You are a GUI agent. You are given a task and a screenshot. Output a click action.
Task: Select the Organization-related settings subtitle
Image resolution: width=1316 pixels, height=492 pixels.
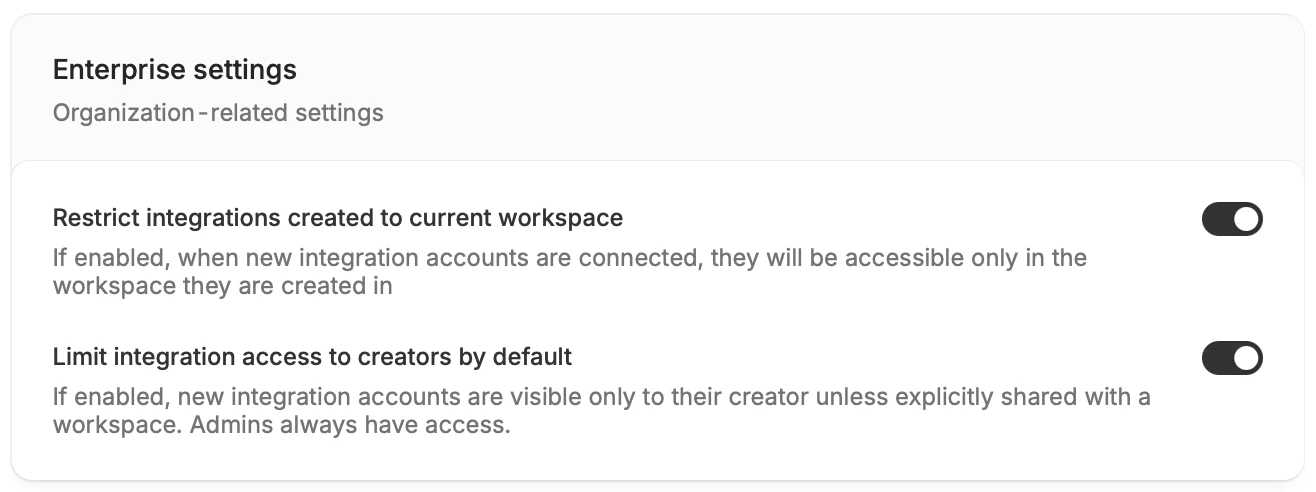click(x=218, y=112)
